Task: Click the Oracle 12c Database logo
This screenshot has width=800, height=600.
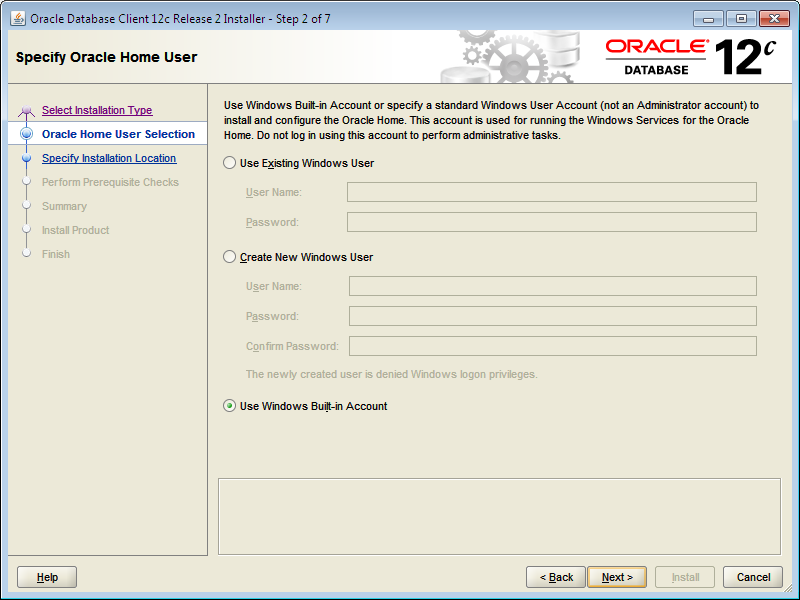Action: [x=690, y=57]
